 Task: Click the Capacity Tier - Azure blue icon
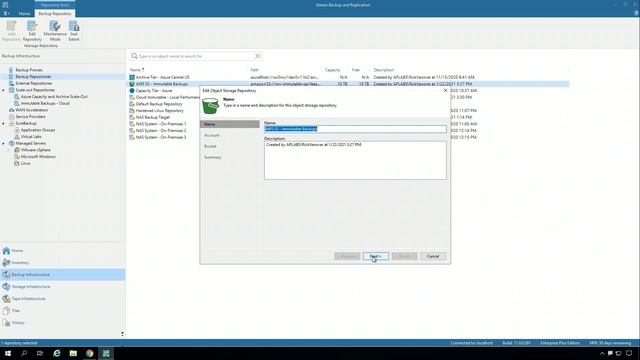click(x=132, y=91)
